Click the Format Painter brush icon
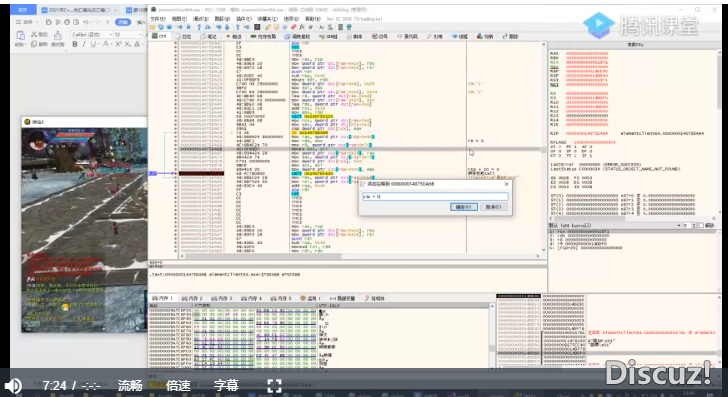This screenshot has height=397, width=728. pos(58,35)
